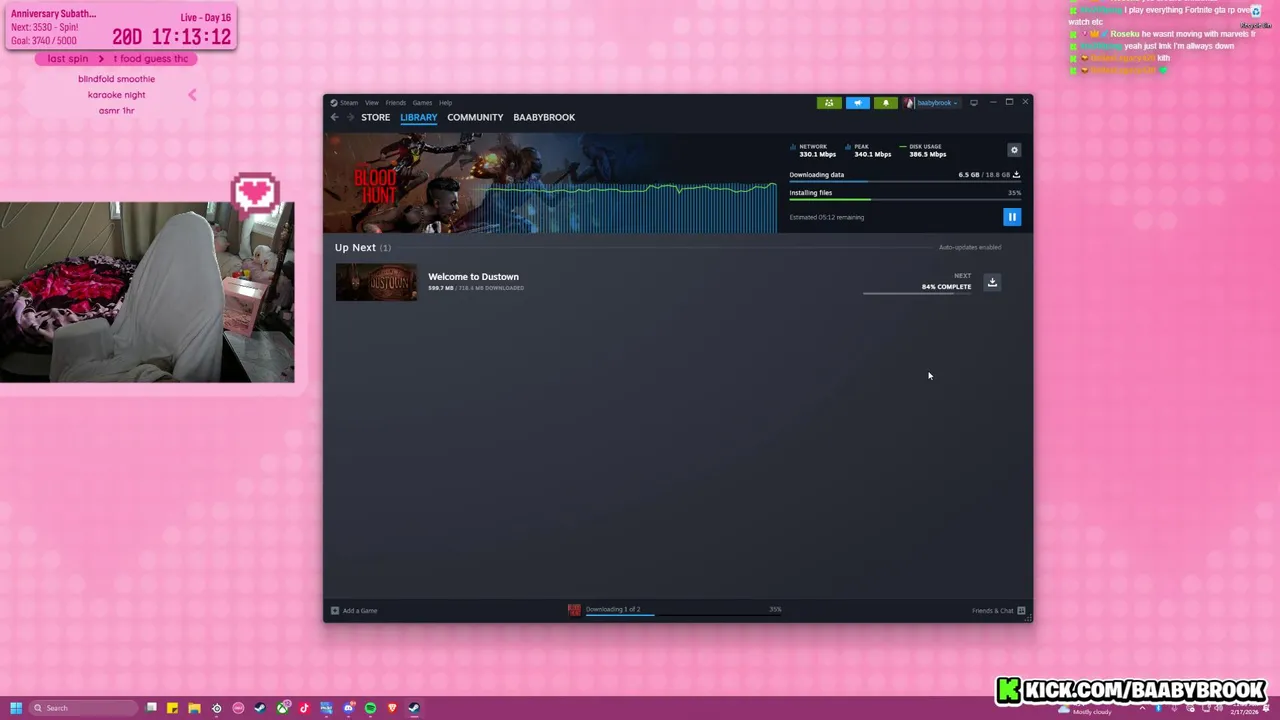Go back with the left arrow

pos(335,117)
